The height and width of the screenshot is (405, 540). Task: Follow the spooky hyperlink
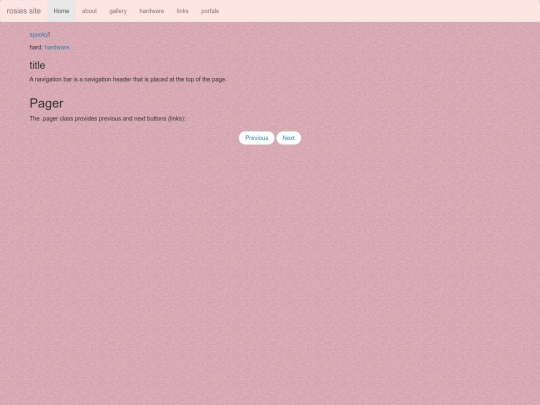(x=39, y=34)
